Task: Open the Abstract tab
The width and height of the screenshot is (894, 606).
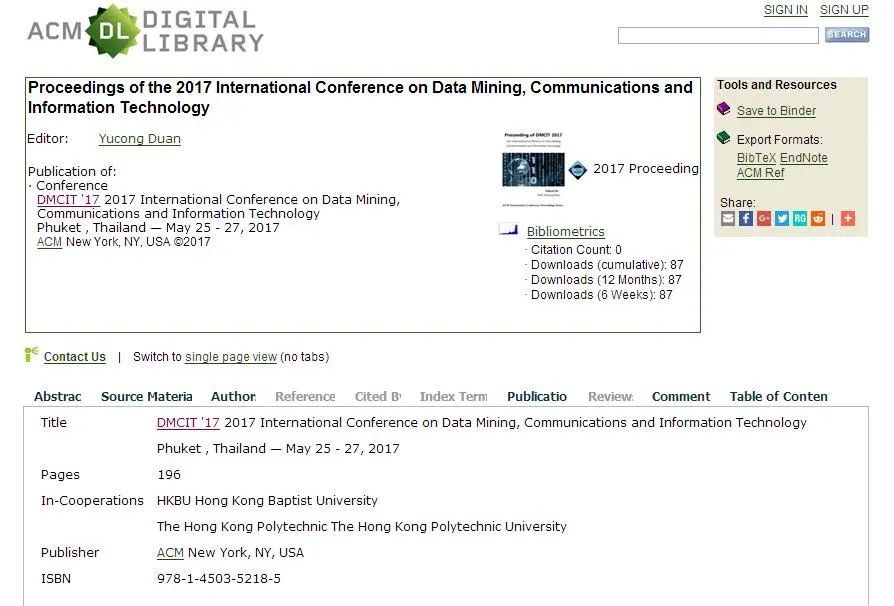Action: [x=58, y=396]
